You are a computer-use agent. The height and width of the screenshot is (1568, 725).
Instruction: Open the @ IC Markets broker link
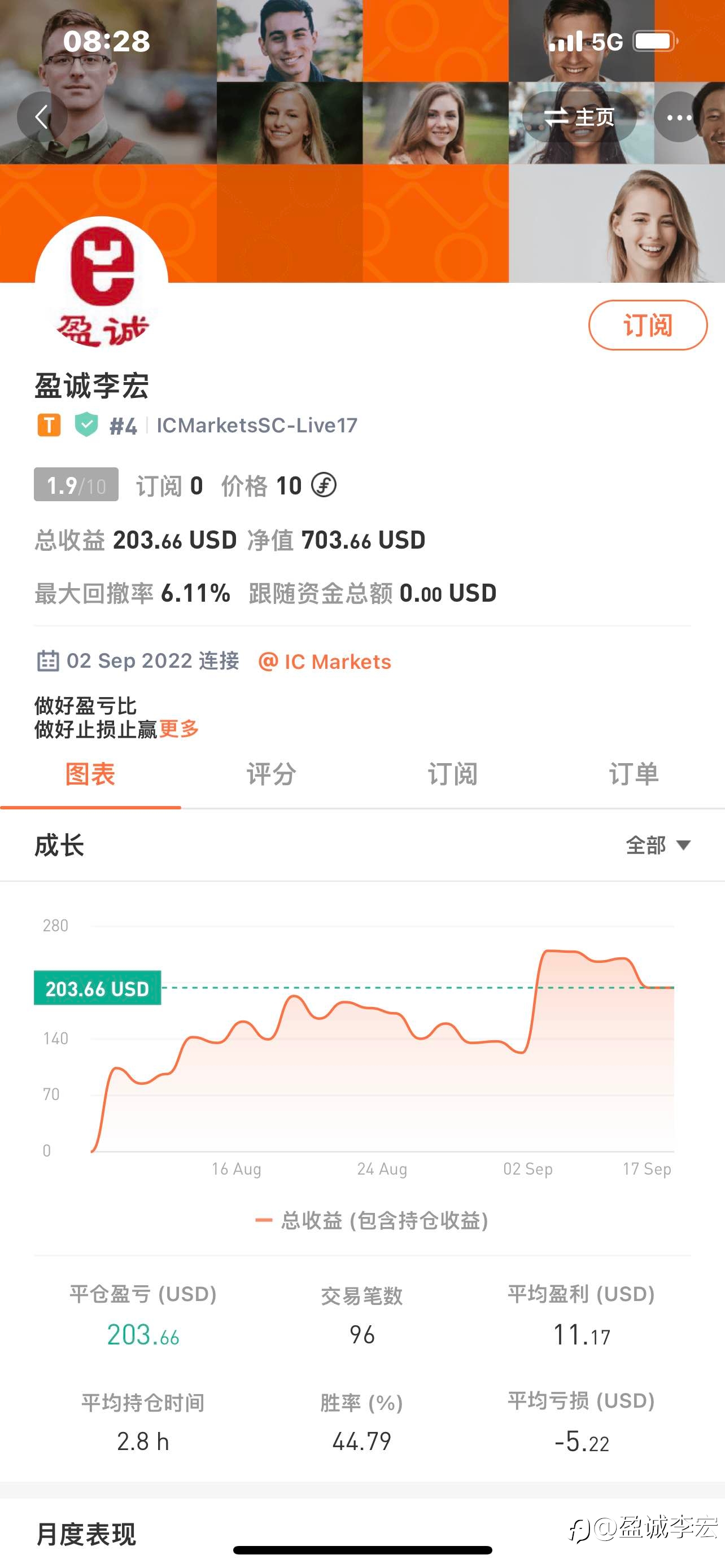pyautogui.click(x=325, y=662)
